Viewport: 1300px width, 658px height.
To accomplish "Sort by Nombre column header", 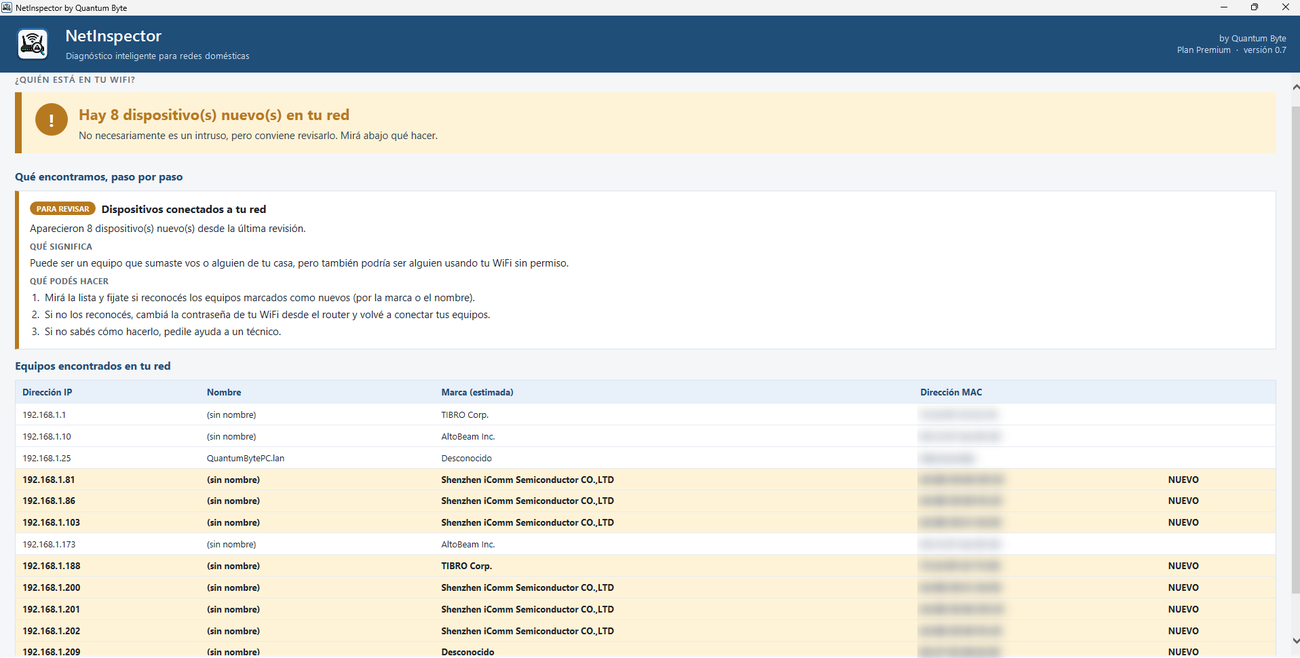I will (224, 392).
